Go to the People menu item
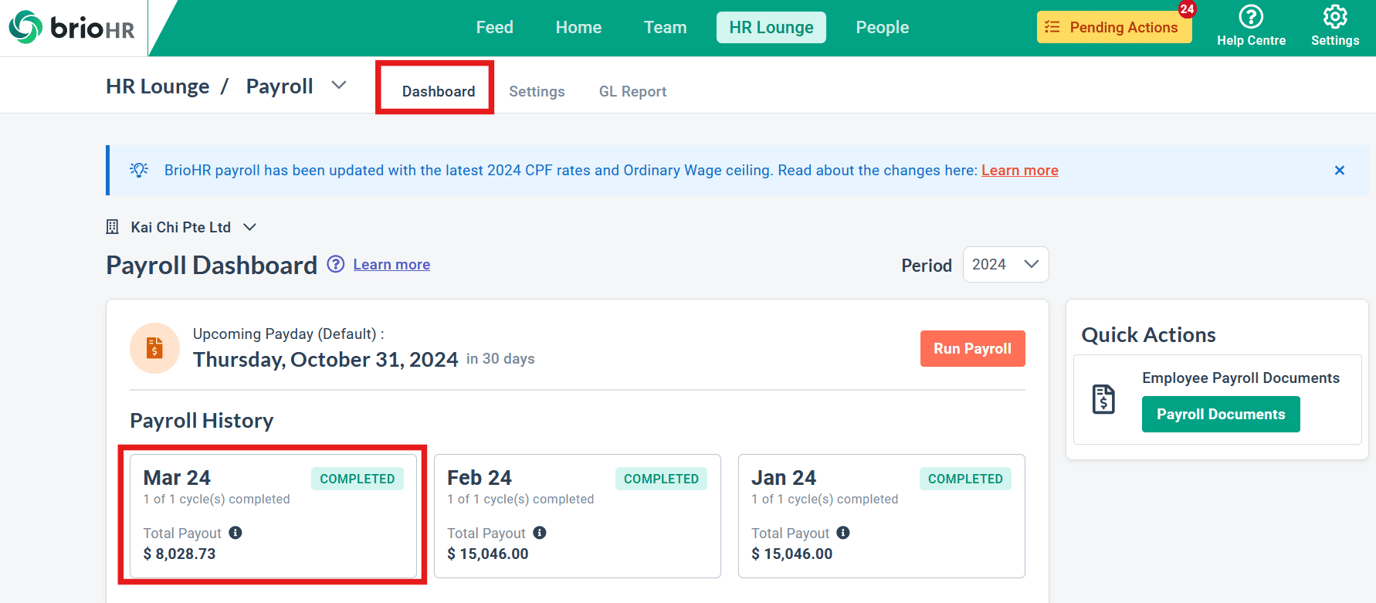Image resolution: width=1376 pixels, height=603 pixels. [x=882, y=28]
